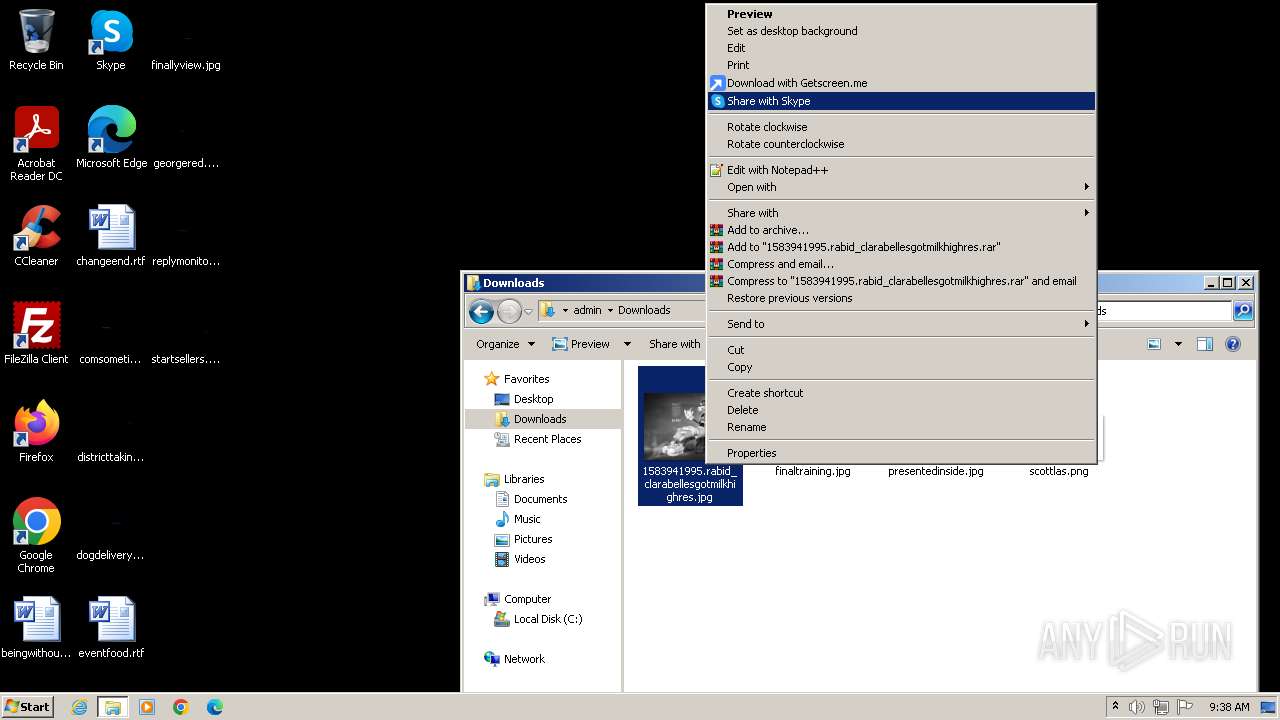
Task: Open Edge from the taskbar
Action: tap(215, 707)
